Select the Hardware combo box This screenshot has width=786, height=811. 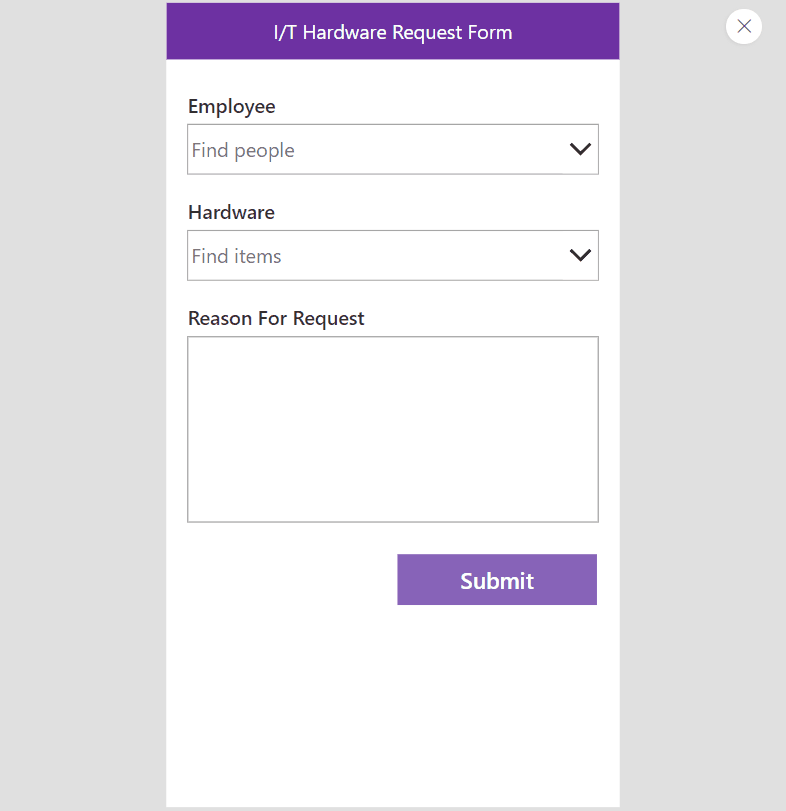pos(392,255)
